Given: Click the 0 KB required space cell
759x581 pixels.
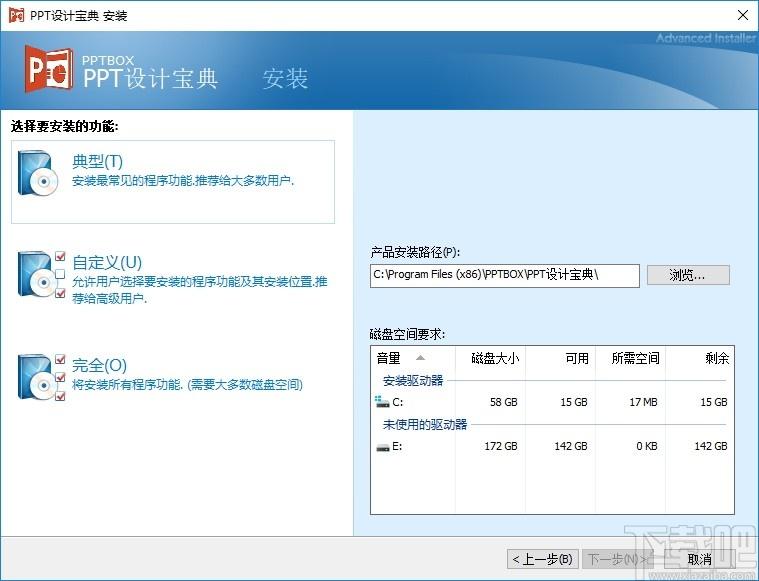Looking at the screenshot, I should click(647, 446).
